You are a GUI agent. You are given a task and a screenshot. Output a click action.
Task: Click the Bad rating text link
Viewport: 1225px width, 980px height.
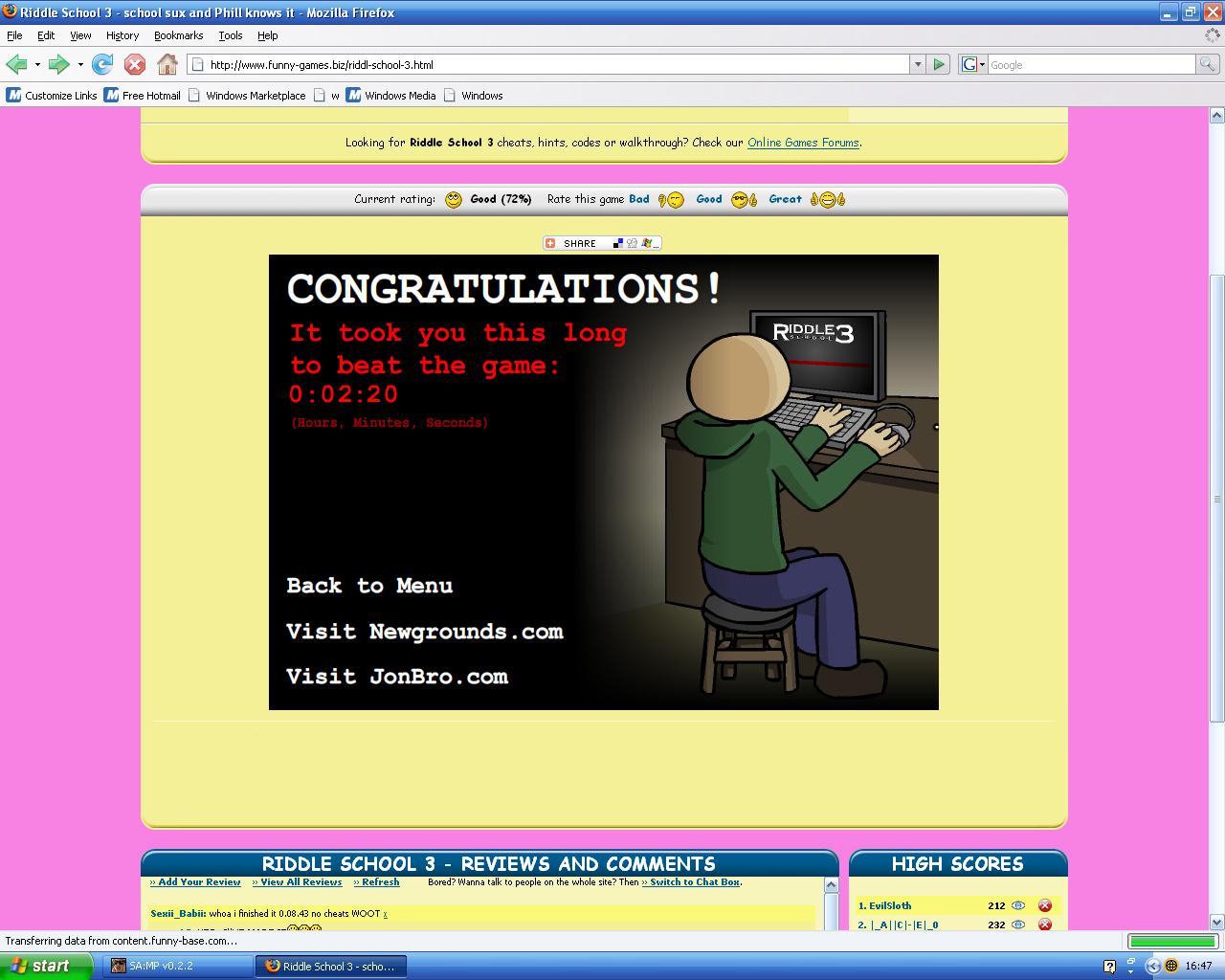(x=639, y=199)
